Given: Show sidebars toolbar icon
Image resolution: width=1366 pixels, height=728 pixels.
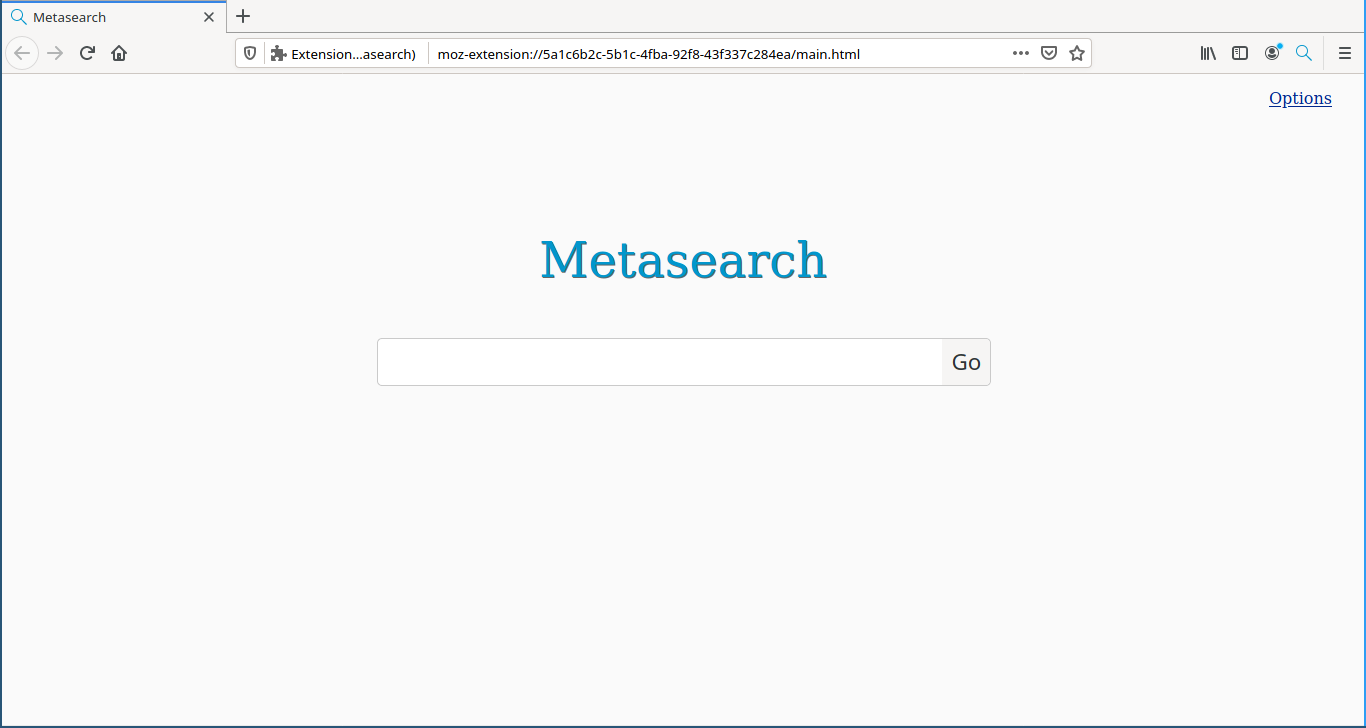Looking at the screenshot, I should pos(1240,53).
